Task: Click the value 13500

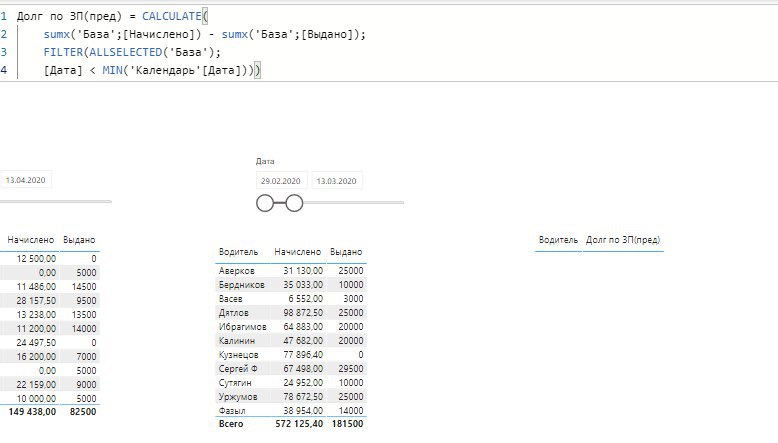Action: 84,315
